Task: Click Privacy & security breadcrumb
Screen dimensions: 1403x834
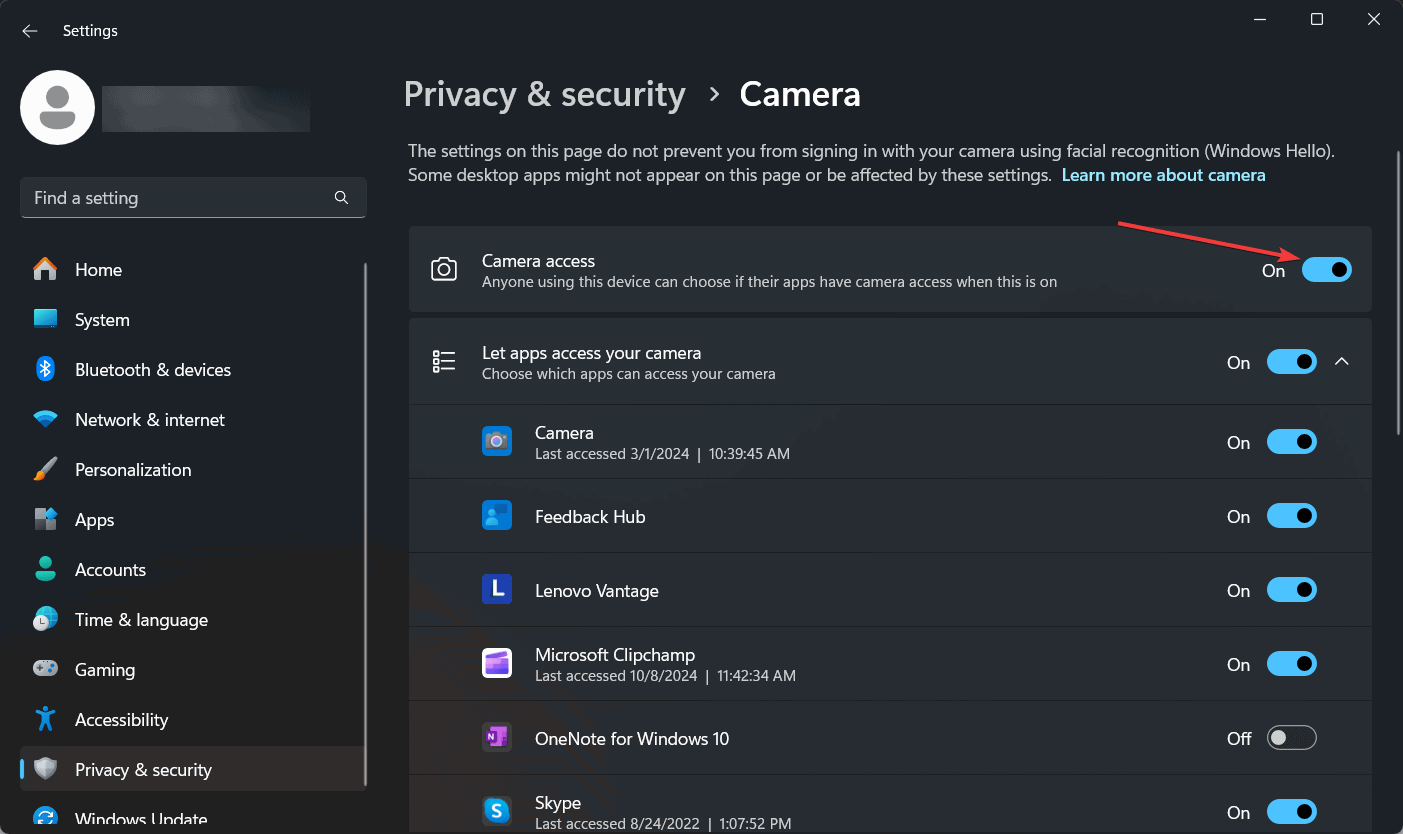Action: click(x=545, y=94)
